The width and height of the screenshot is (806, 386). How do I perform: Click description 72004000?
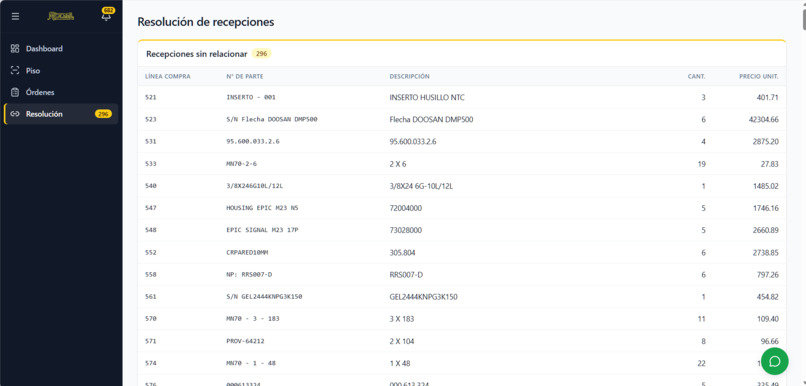tap(406, 208)
